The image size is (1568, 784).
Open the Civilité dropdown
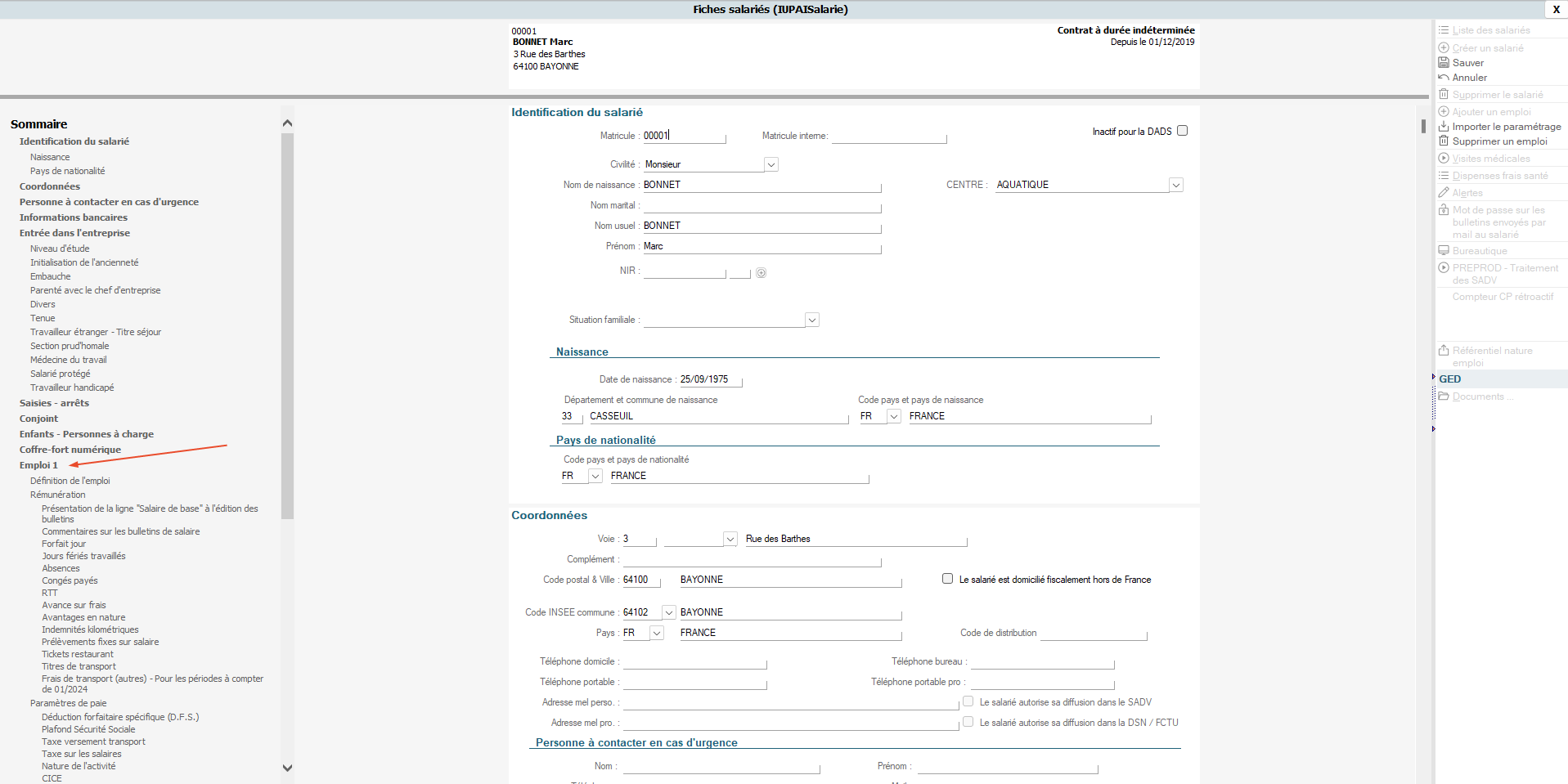771,164
